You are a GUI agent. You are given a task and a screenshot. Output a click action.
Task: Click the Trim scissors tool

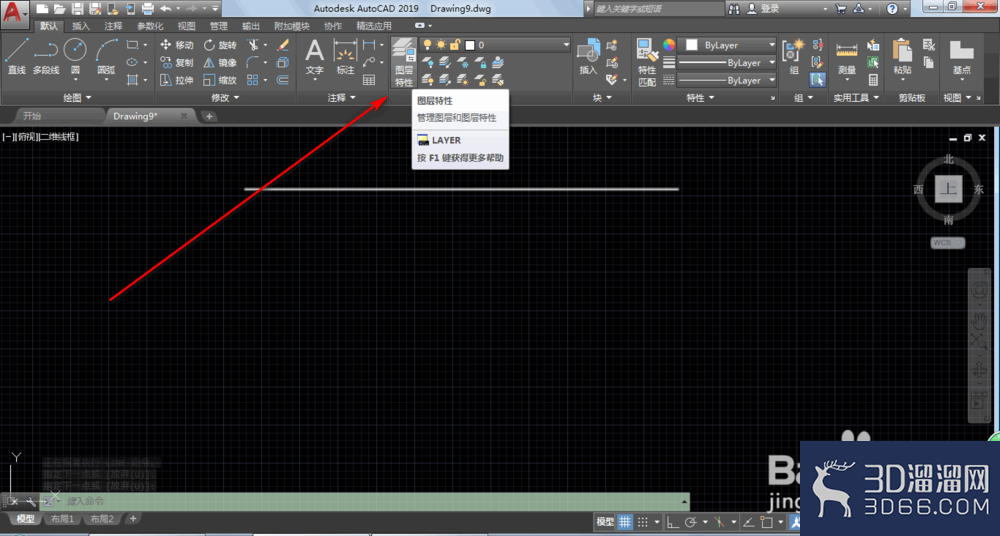(254, 45)
